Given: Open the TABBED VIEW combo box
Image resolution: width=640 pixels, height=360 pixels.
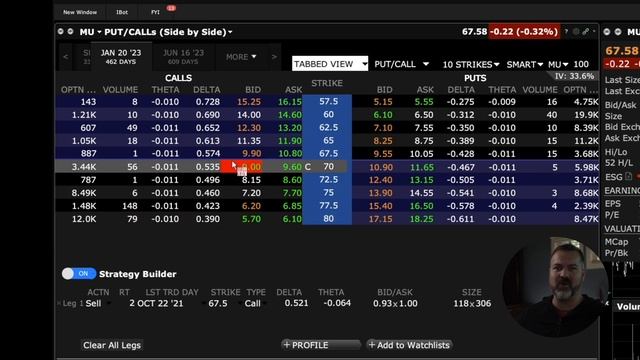Looking at the screenshot, I should (330, 64).
